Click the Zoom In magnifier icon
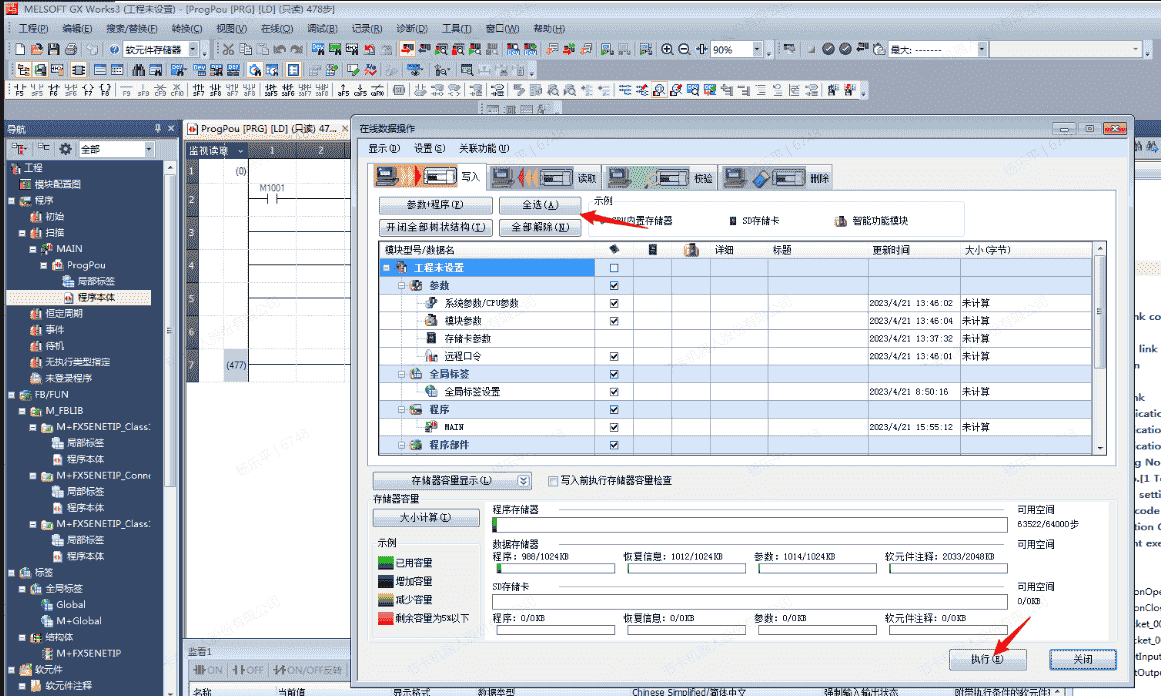 (x=667, y=49)
